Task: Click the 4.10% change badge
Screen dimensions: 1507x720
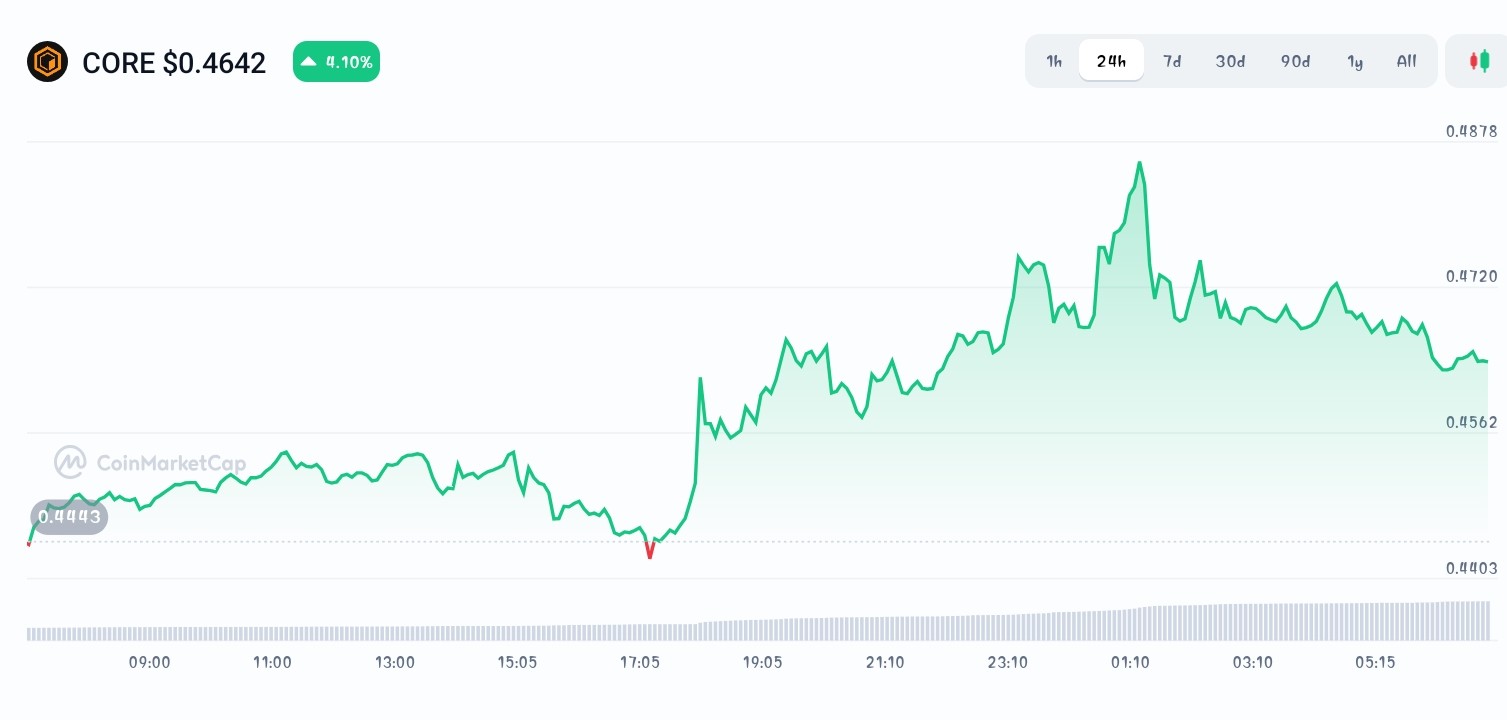Action: coord(336,61)
